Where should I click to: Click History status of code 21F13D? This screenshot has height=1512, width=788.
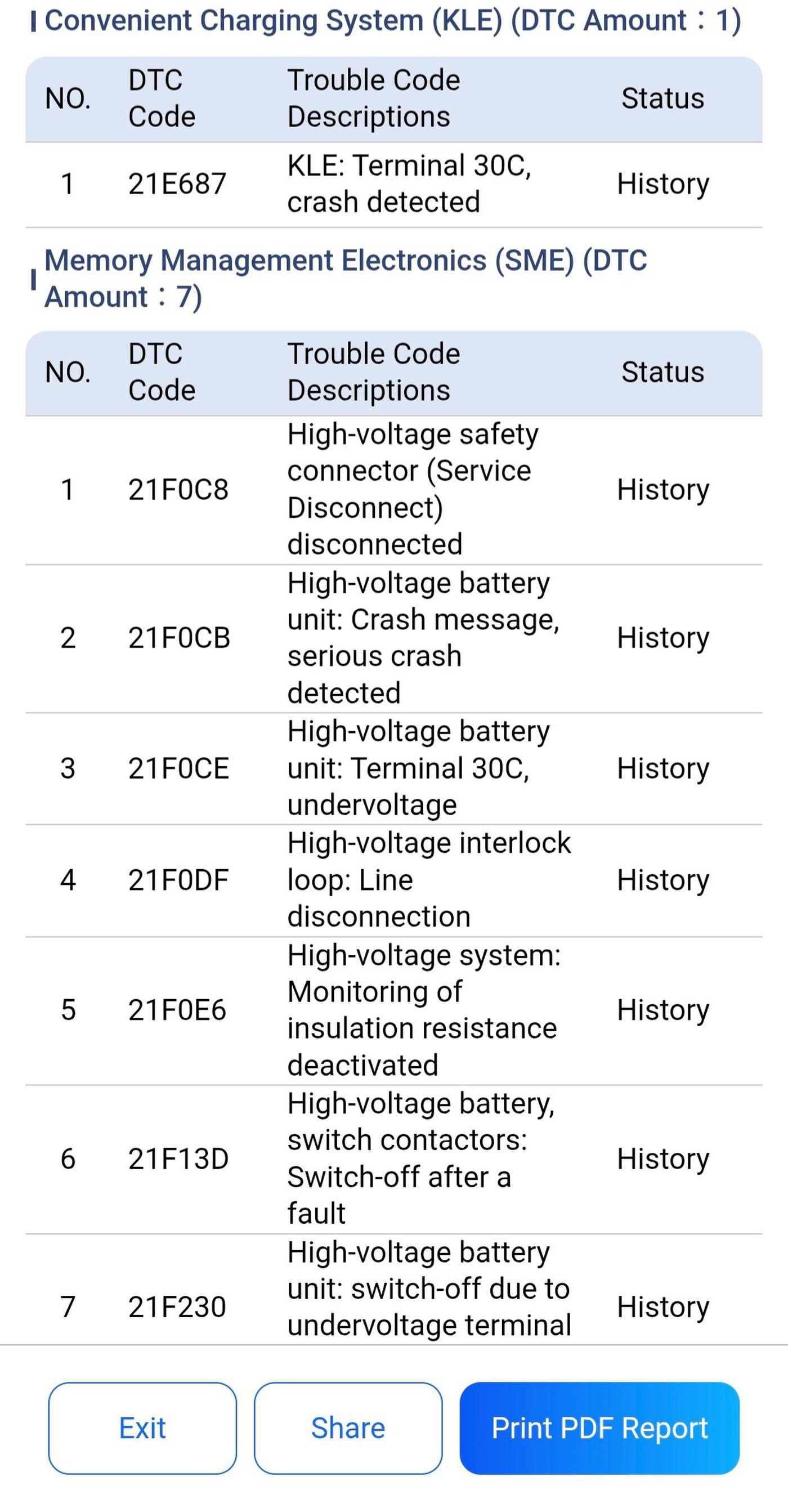pyautogui.click(x=663, y=1159)
